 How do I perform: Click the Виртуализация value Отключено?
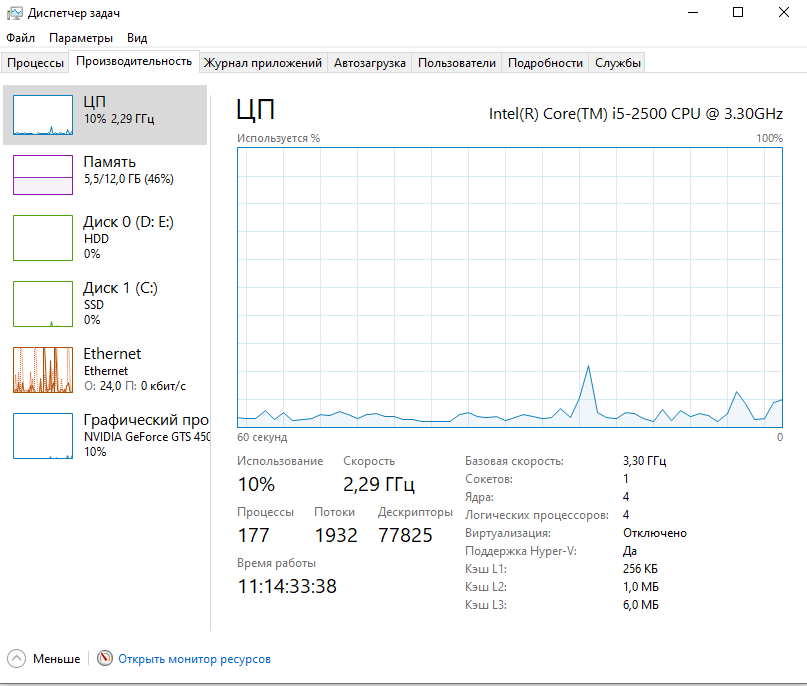click(655, 533)
